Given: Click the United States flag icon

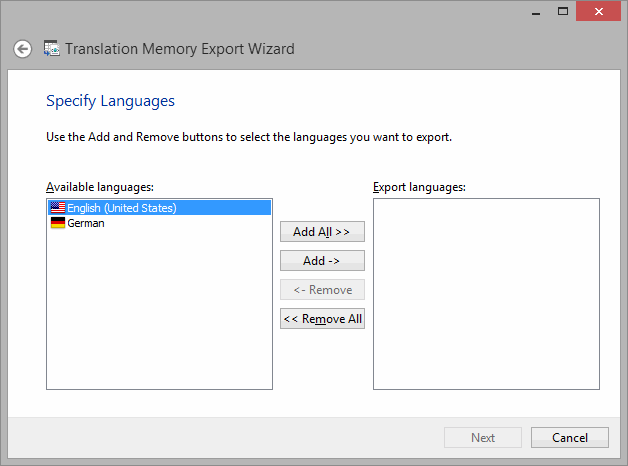Looking at the screenshot, I should [58, 207].
